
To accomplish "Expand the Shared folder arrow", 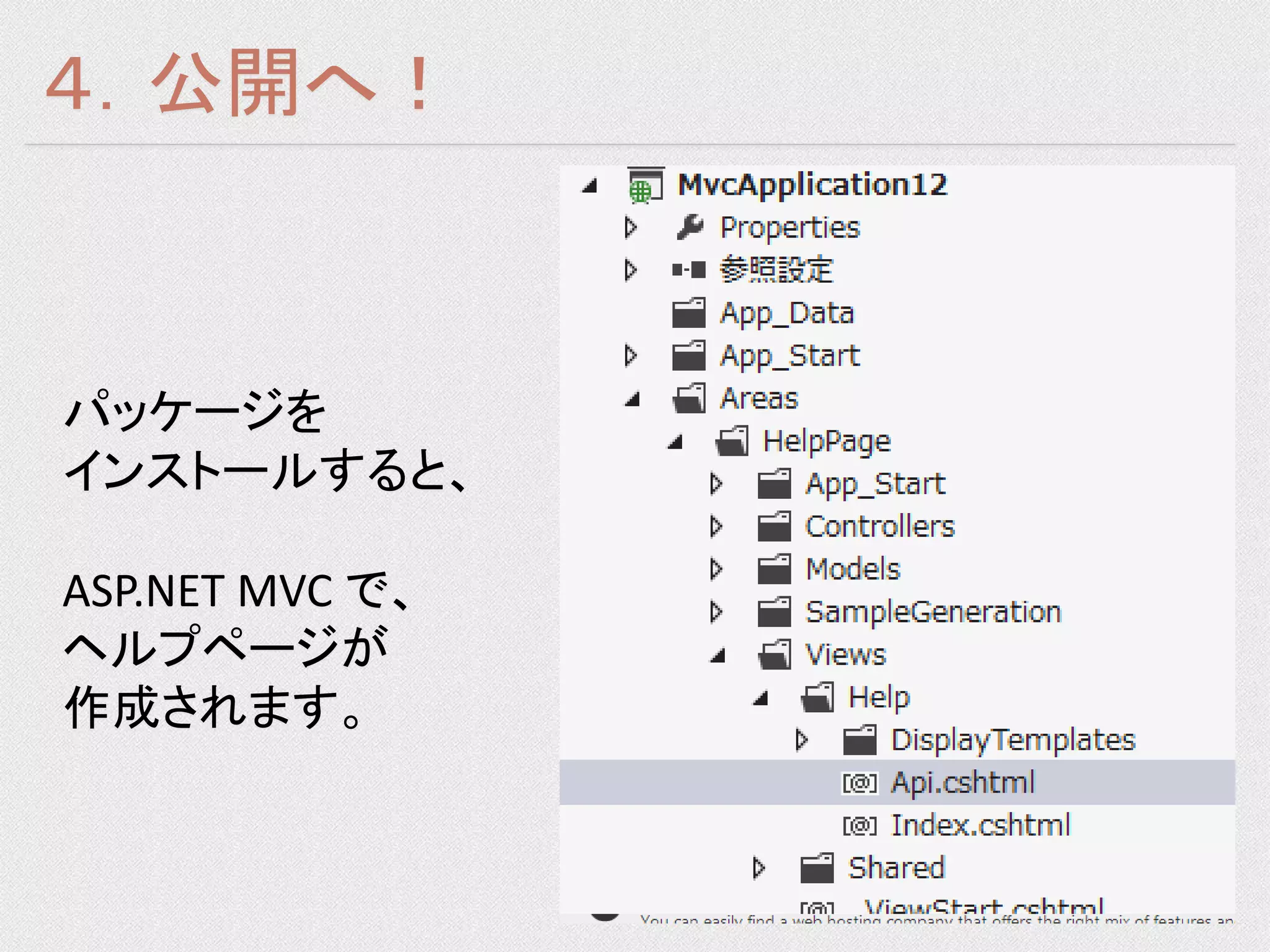I will click(759, 869).
